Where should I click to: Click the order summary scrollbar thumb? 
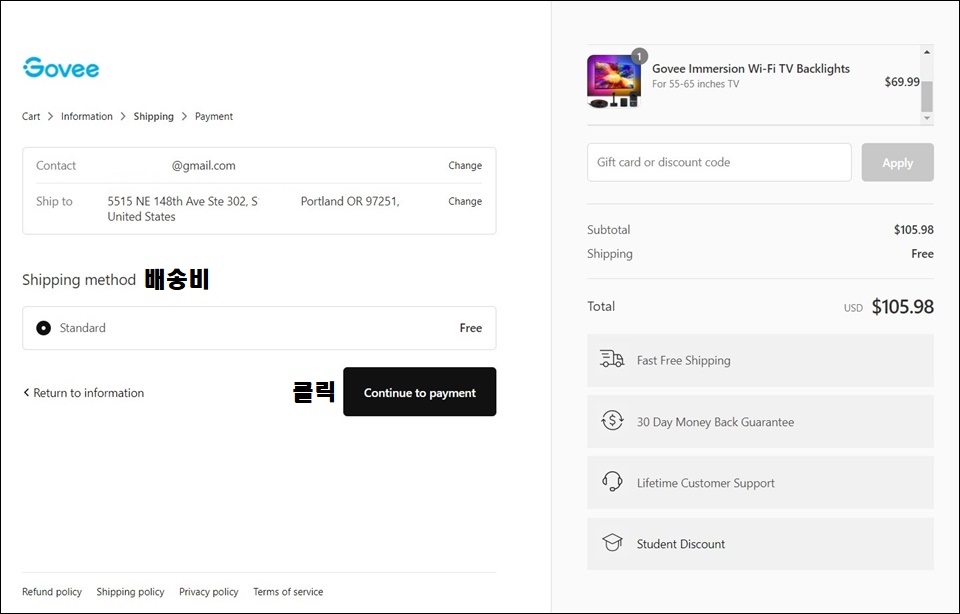point(927,96)
